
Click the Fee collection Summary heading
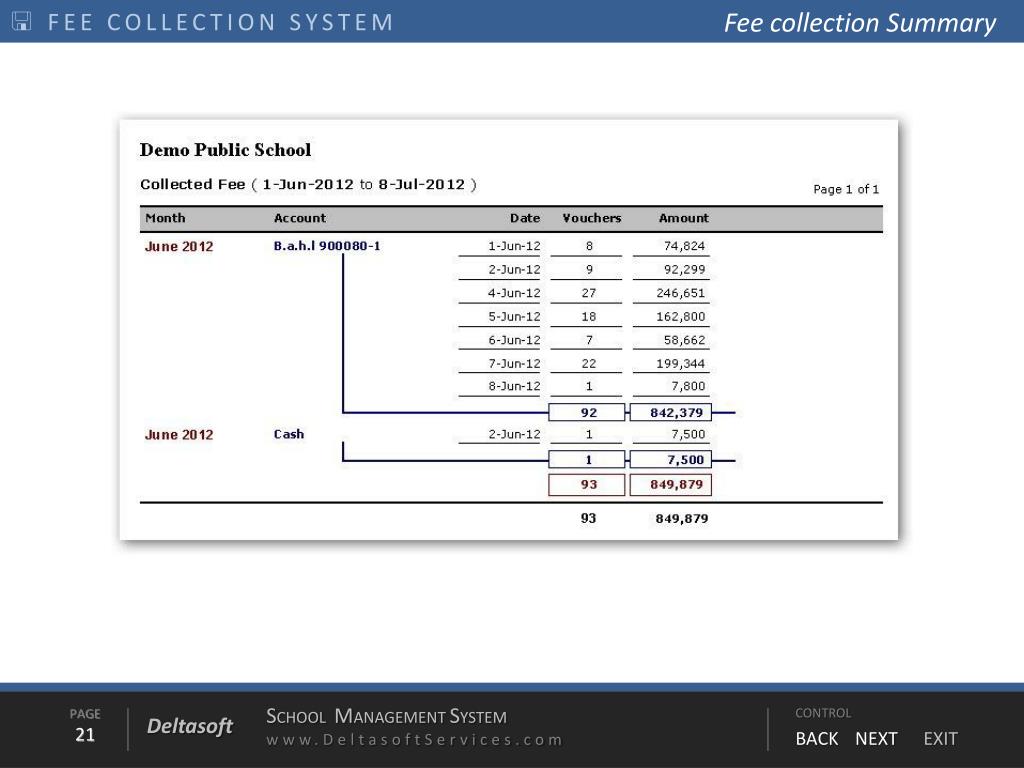click(859, 23)
